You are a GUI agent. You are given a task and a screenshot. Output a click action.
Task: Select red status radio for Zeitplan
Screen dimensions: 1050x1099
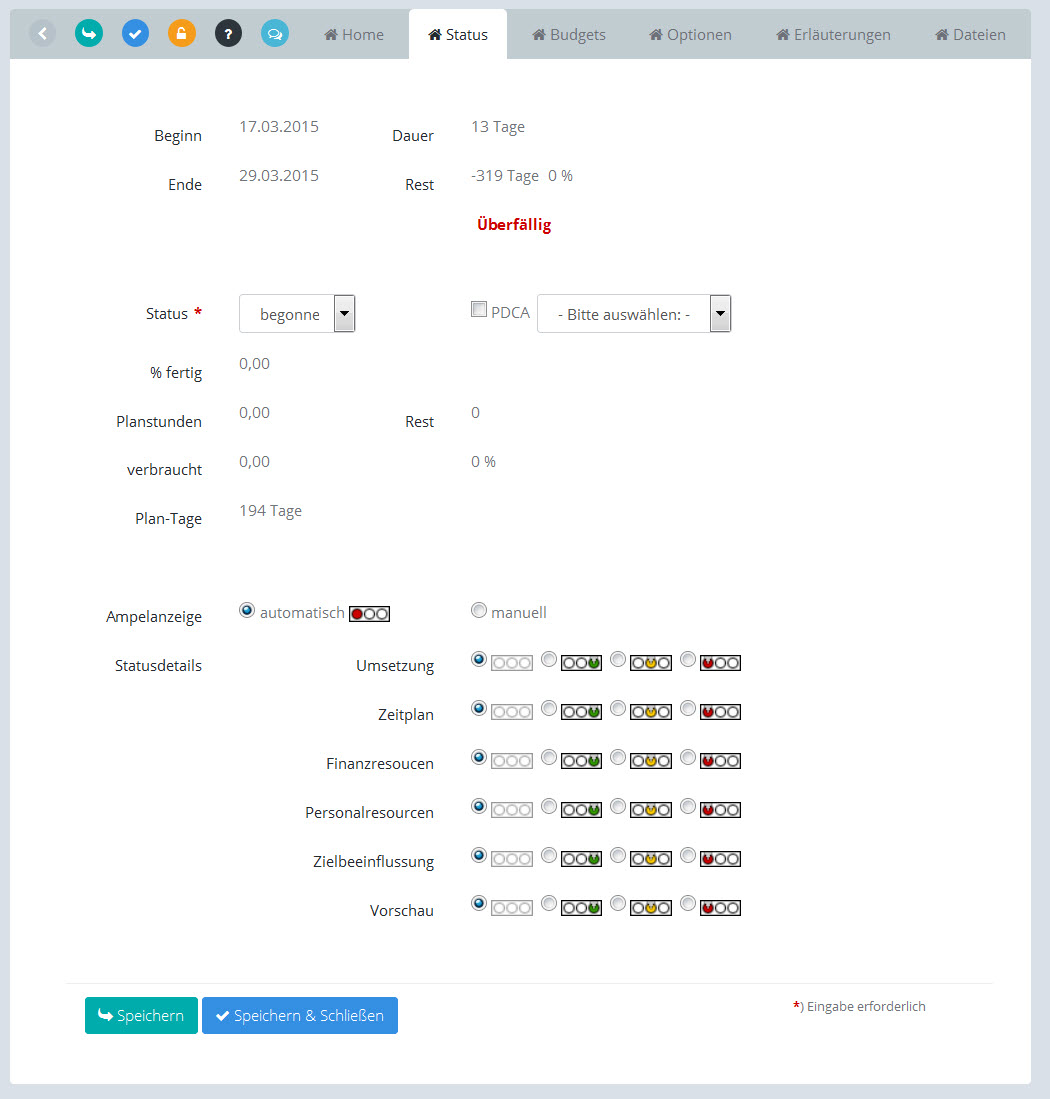coord(688,708)
